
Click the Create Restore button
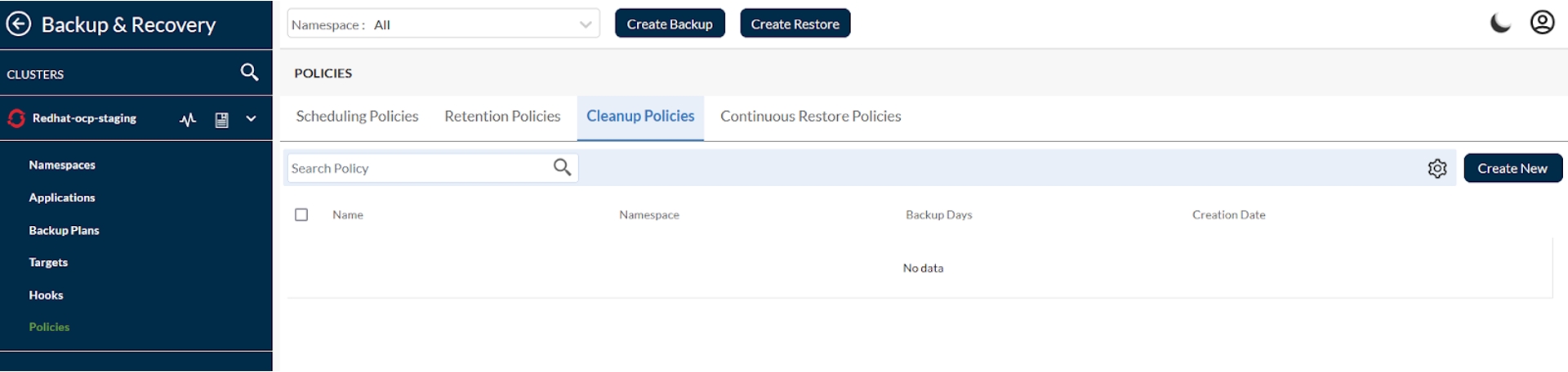[795, 24]
